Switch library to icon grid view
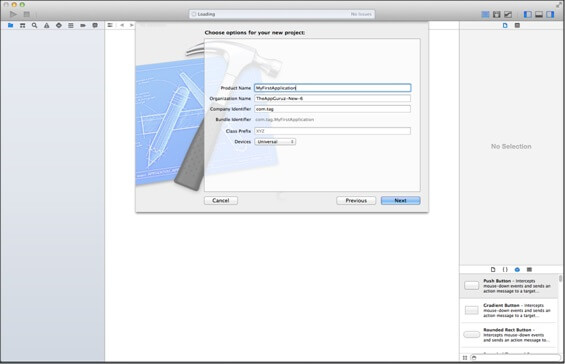565x364 pixels. pos(465,358)
